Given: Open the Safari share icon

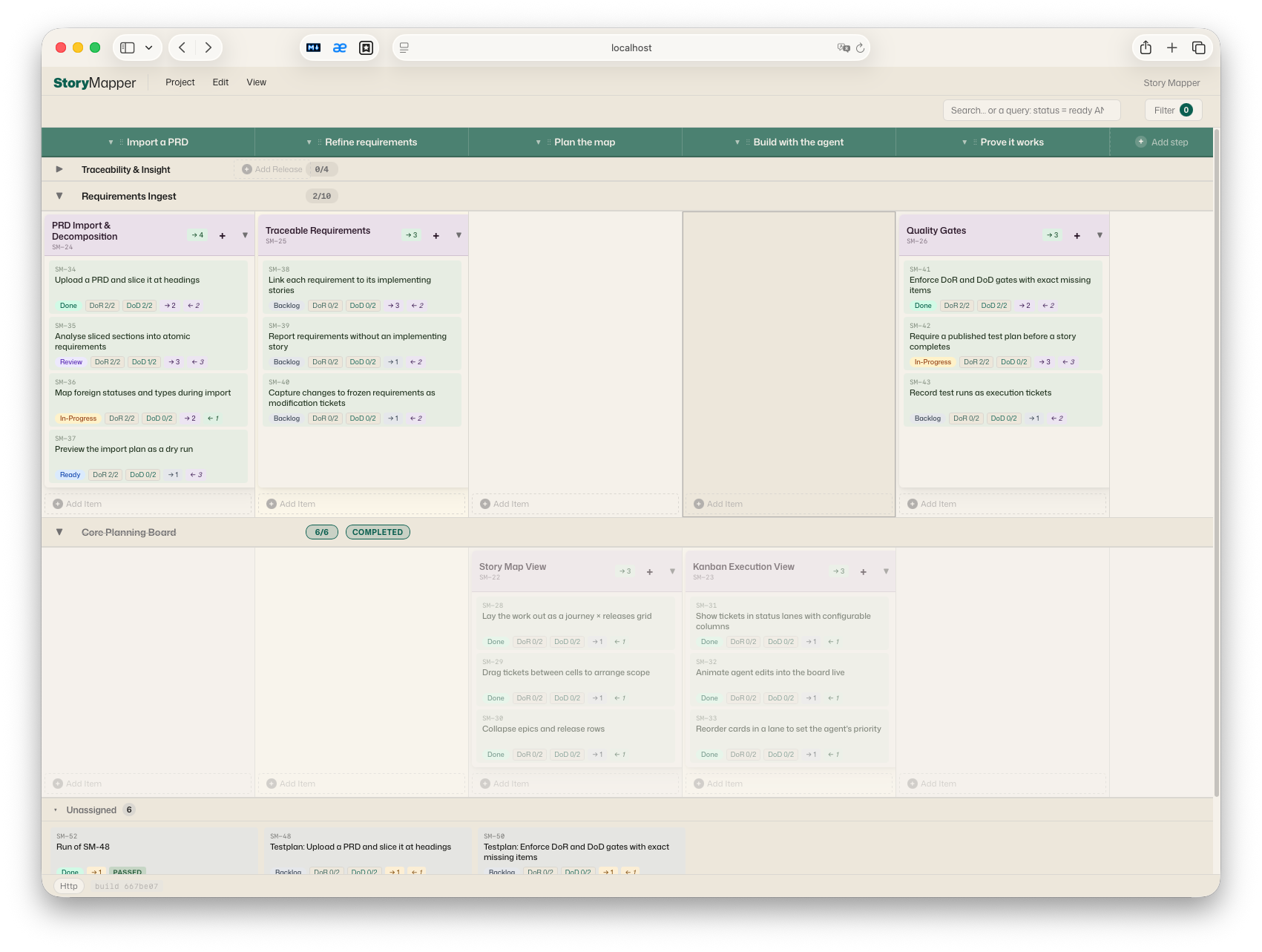Looking at the screenshot, I should click(1146, 47).
